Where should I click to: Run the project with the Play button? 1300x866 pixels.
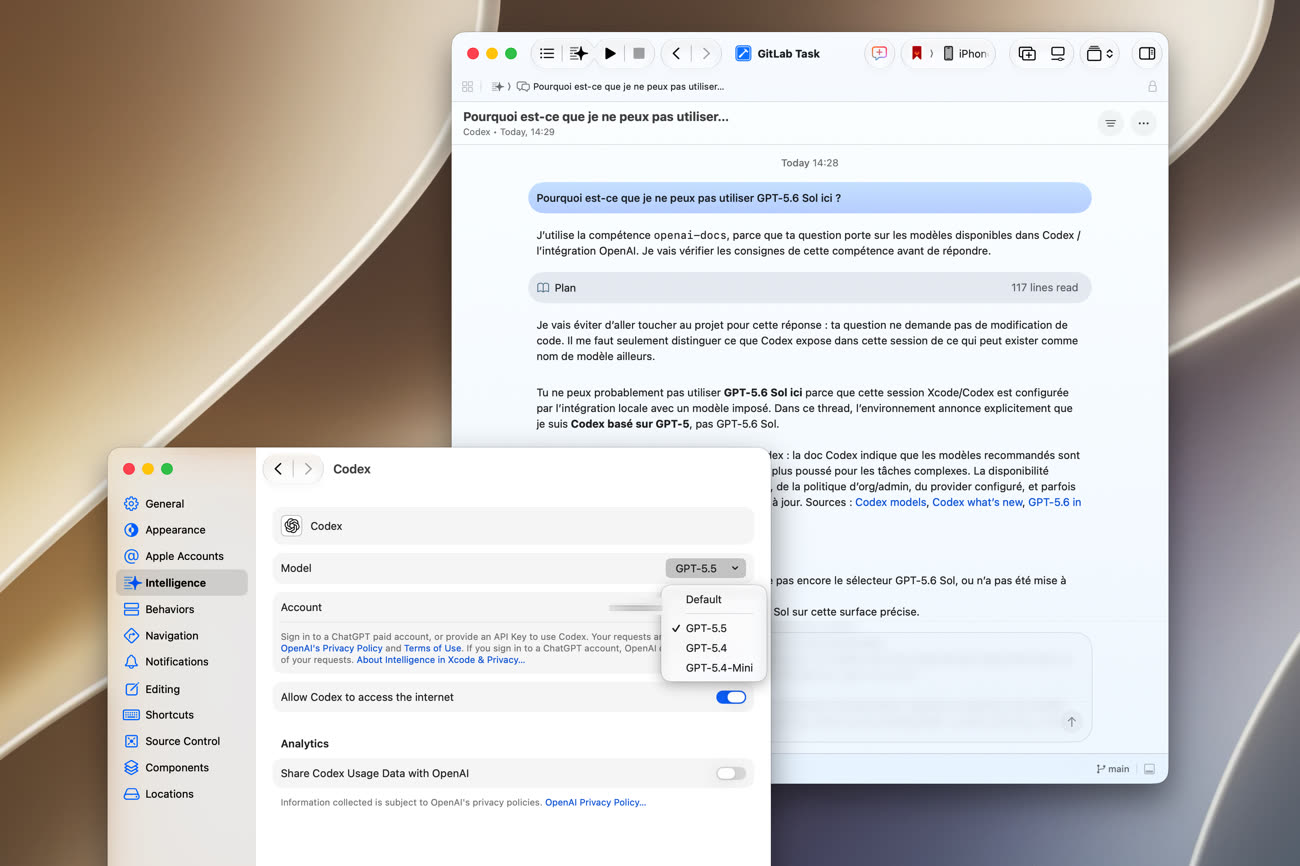(610, 54)
